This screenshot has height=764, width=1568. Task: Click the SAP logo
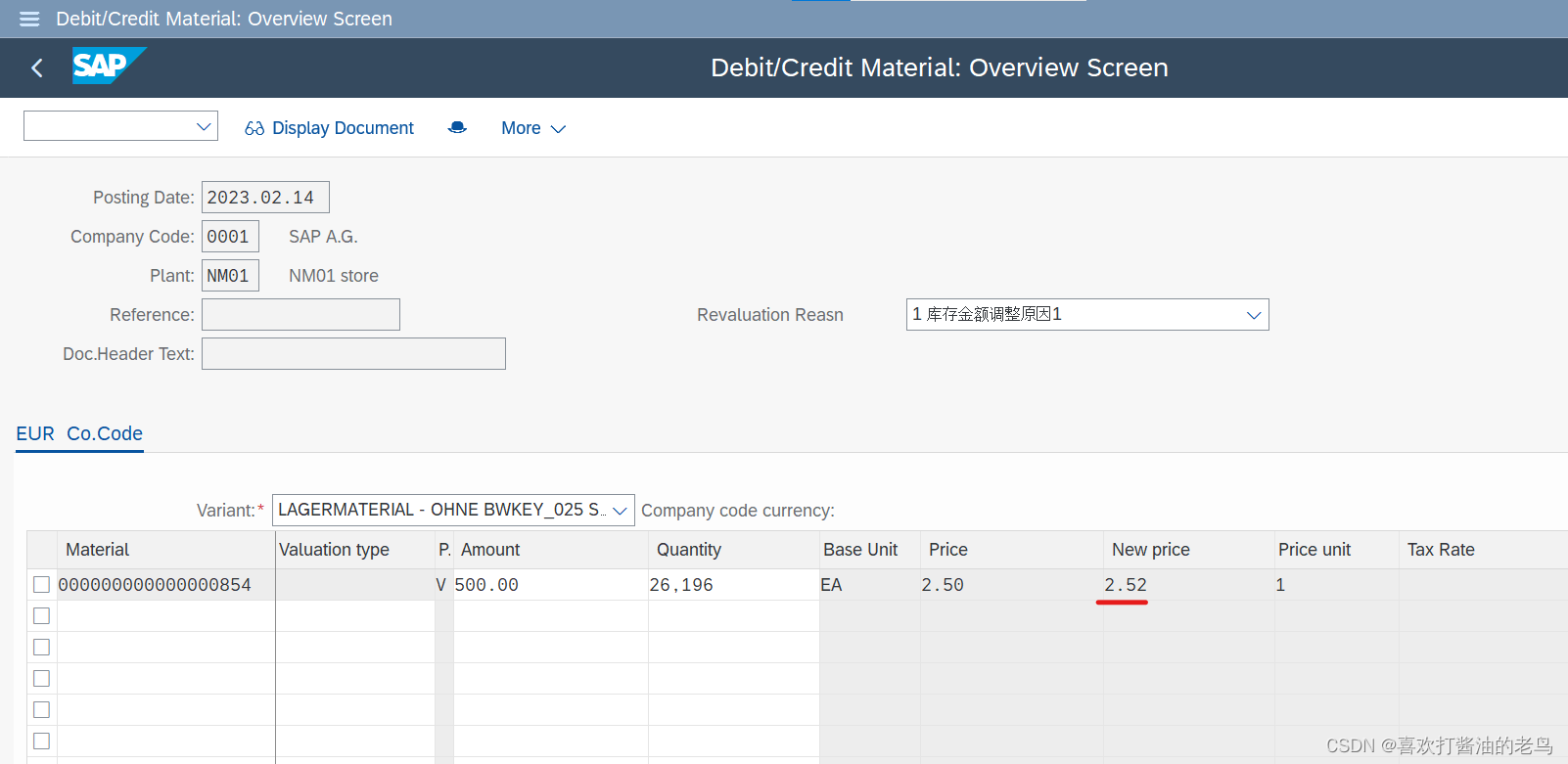[x=109, y=66]
